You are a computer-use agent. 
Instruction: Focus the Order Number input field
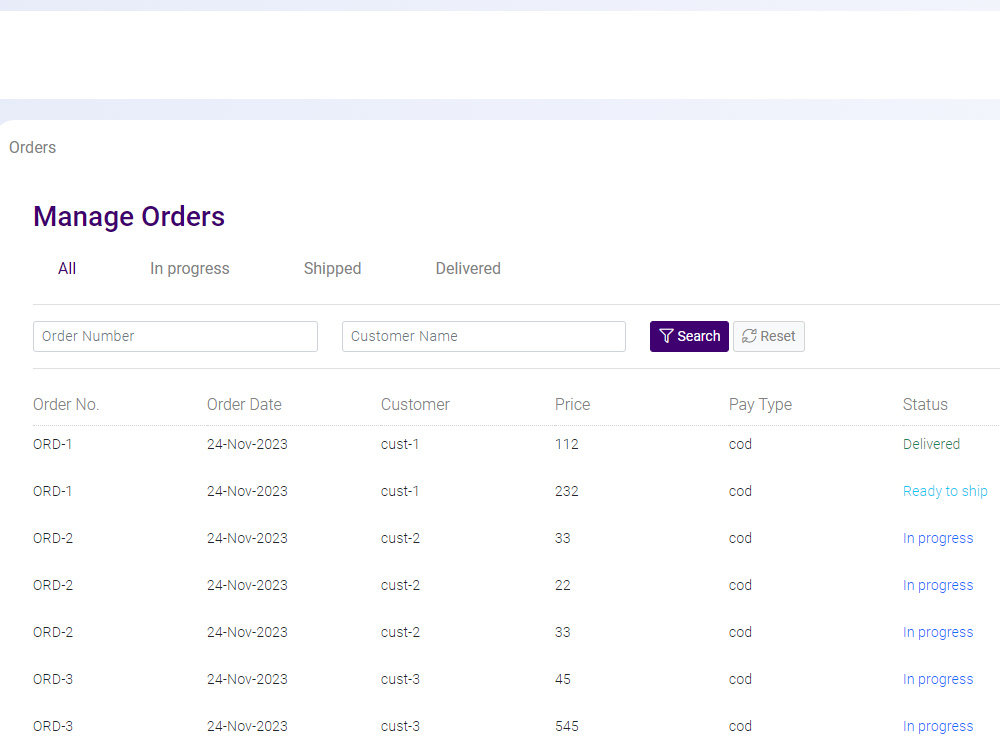175,336
